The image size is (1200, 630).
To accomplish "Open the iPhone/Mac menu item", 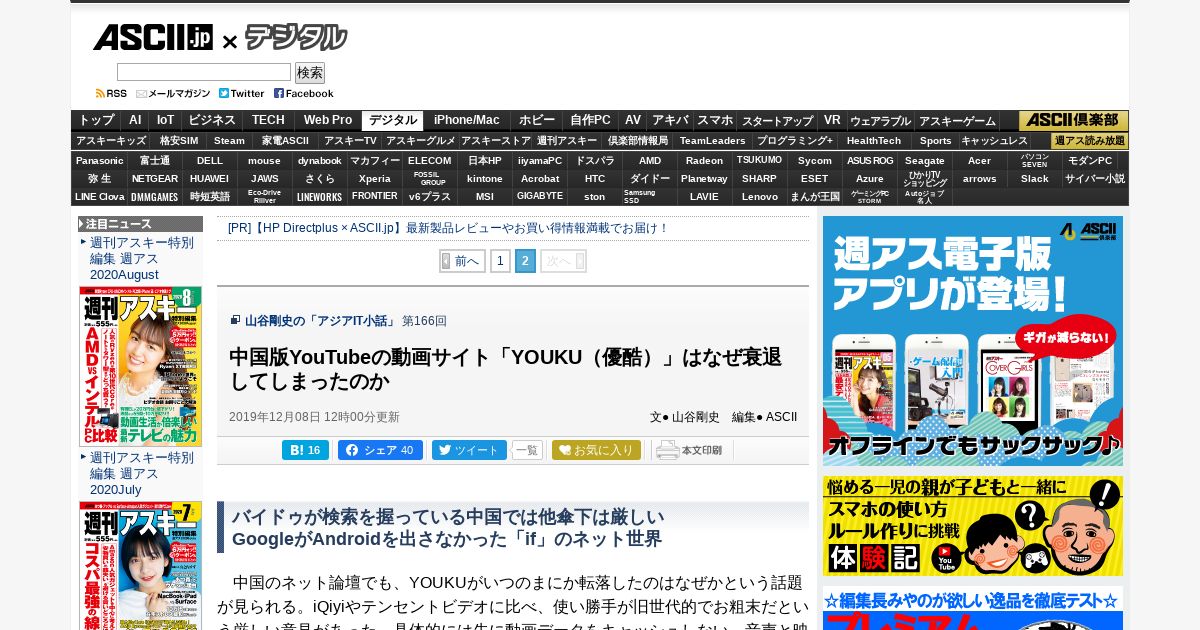I will [x=466, y=120].
